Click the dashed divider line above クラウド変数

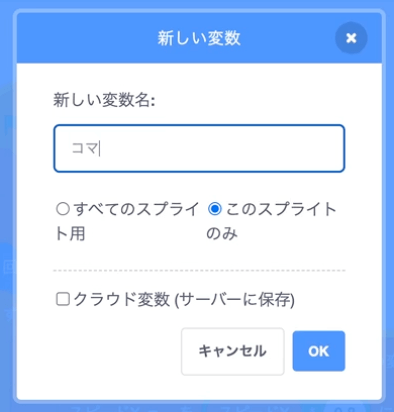(x=199, y=271)
